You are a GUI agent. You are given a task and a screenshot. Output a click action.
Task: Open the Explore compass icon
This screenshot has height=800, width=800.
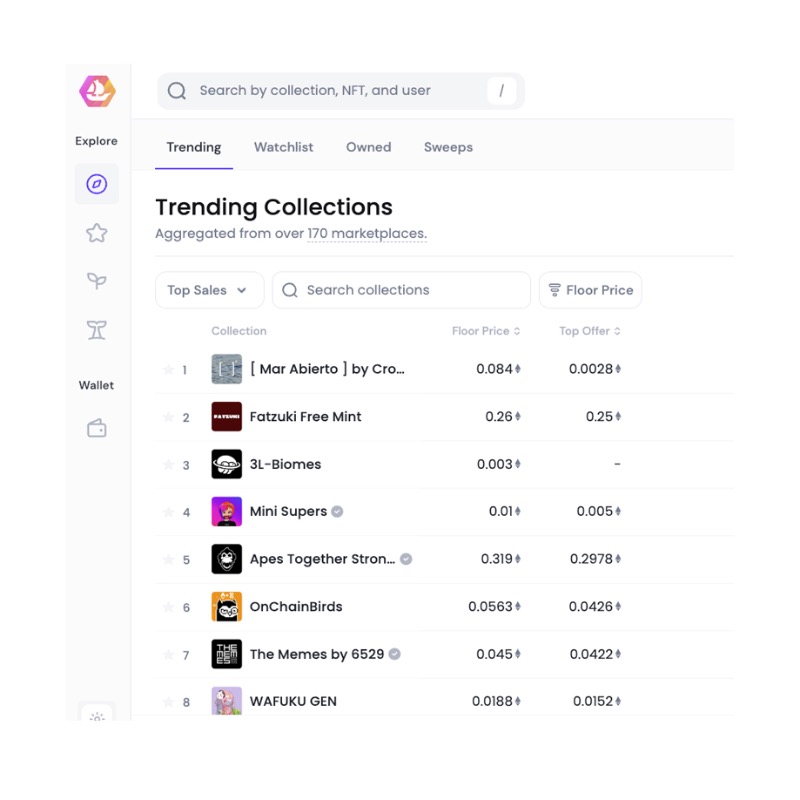[x=96, y=184]
